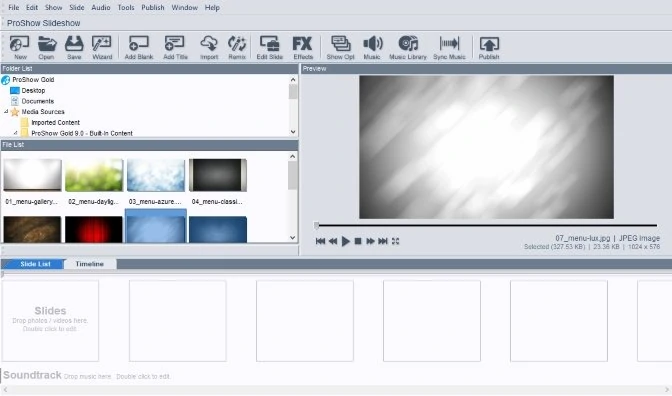Screen dimensions: 672x396
Task: Click the Soundtrack drop area
Action: point(87,376)
